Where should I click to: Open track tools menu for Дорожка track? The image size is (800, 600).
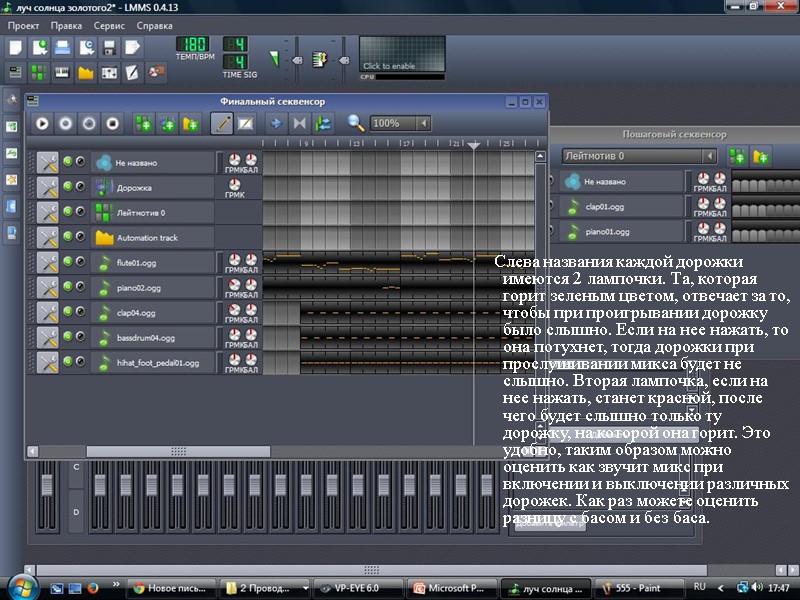click(x=47, y=188)
